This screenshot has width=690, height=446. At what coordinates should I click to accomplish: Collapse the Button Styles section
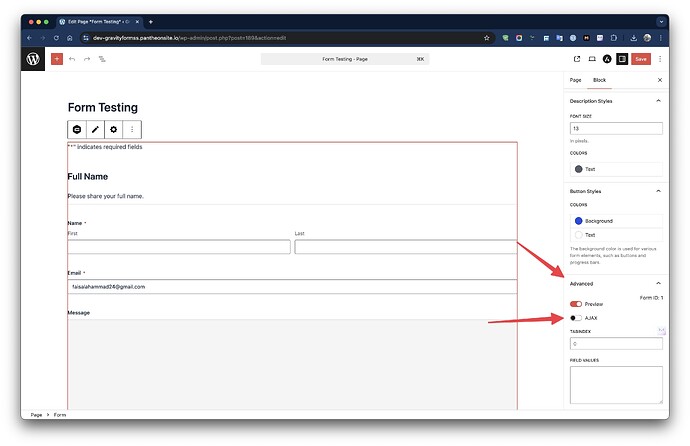(x=658, y=191)
